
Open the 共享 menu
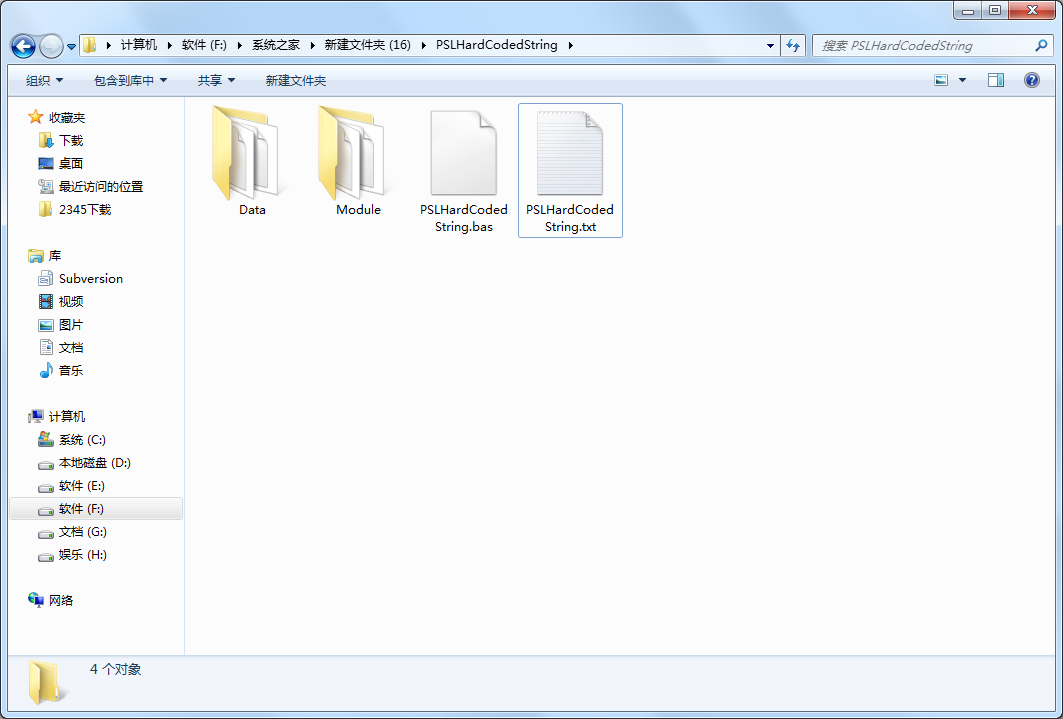(216, 81)
